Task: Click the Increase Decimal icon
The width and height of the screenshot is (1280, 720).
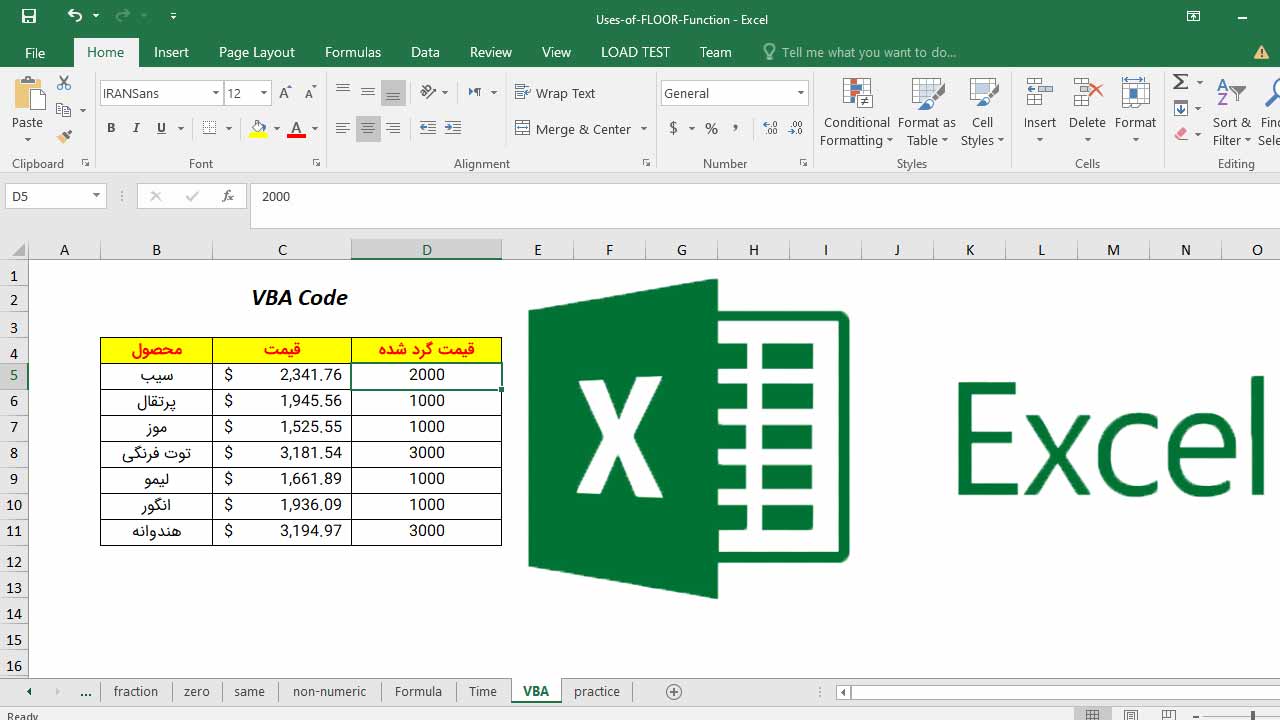Action: click(770, 128)
